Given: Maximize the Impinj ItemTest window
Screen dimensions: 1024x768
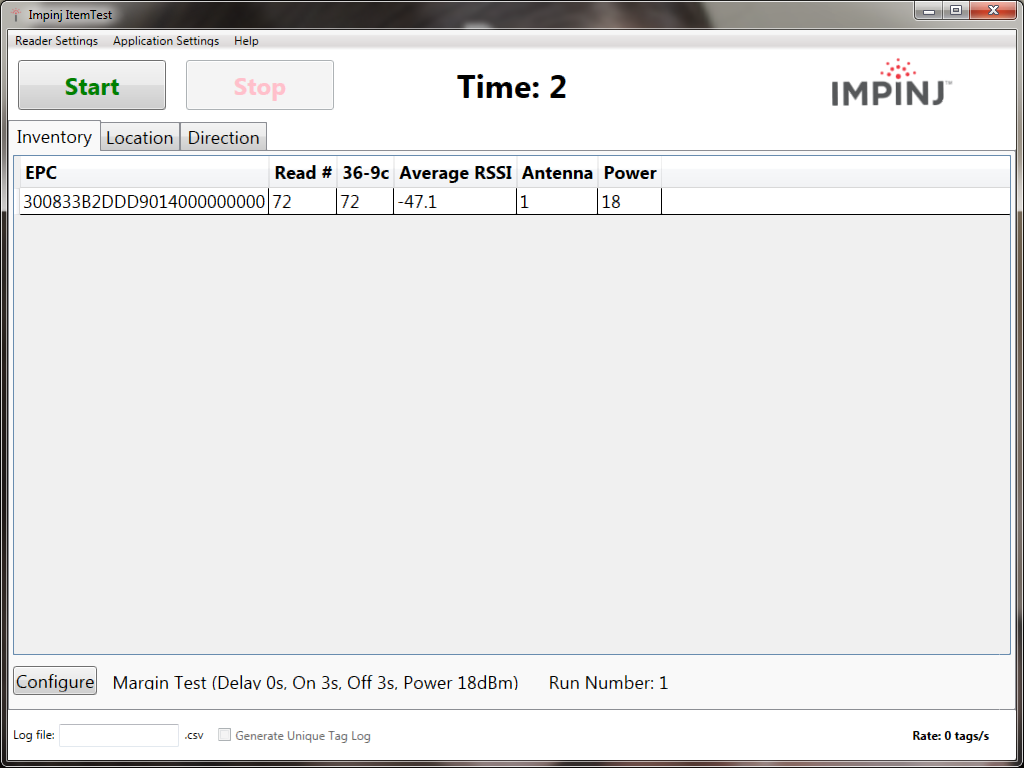Looking at the screenshot, I should tap(955, 10).
